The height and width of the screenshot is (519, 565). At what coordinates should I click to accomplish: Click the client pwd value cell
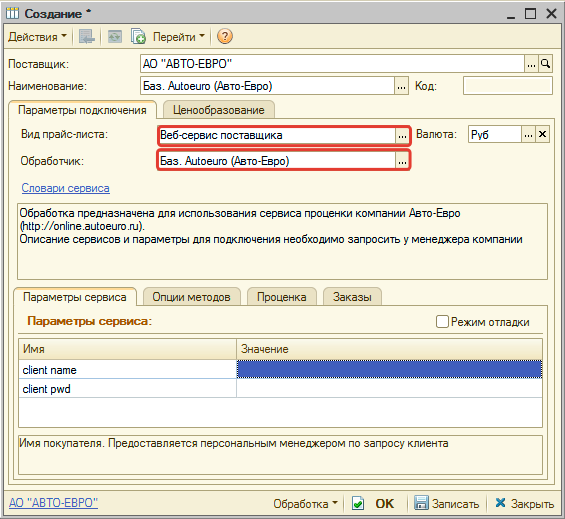[389, 389]
